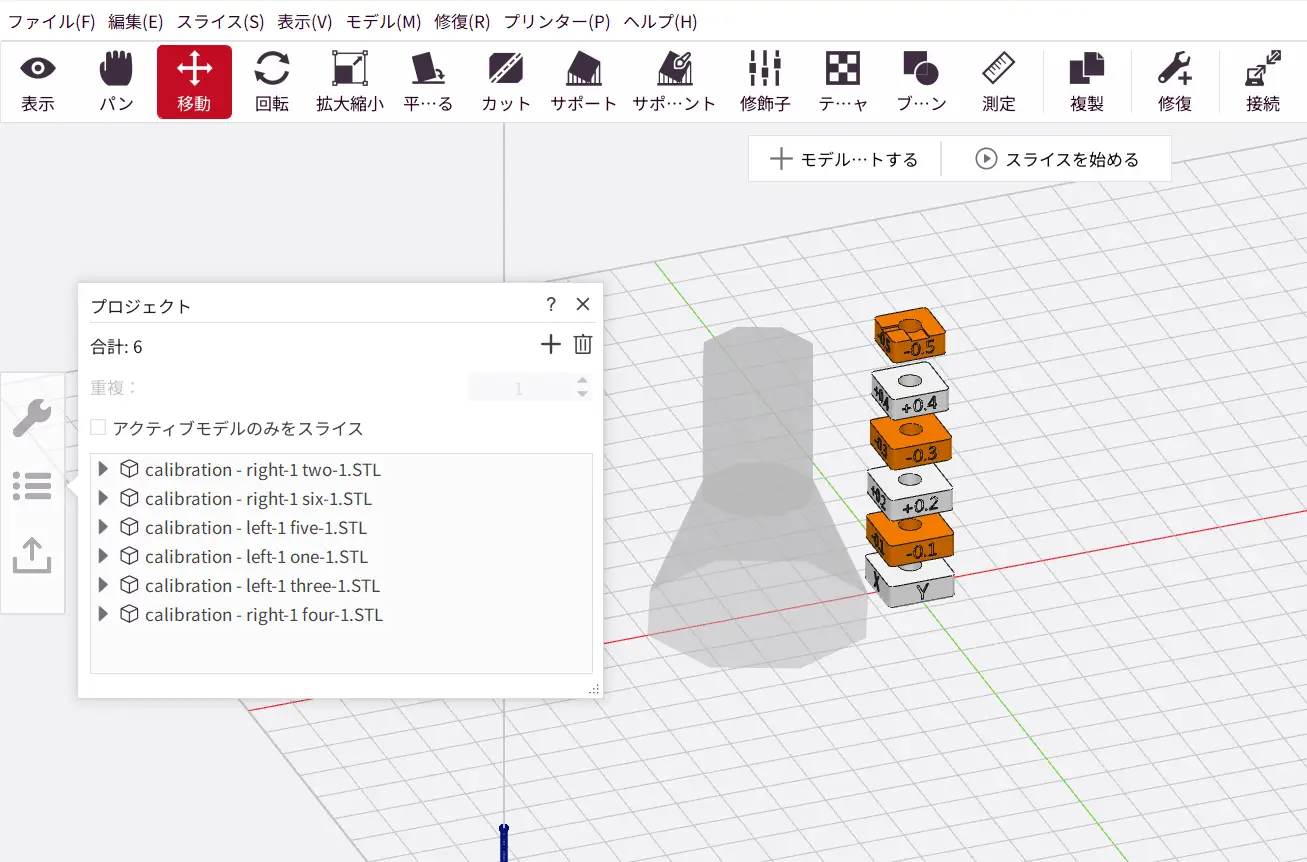
Task: Enable アクティブモデルのみをスライス checkbox
Action: click(98, 428)
